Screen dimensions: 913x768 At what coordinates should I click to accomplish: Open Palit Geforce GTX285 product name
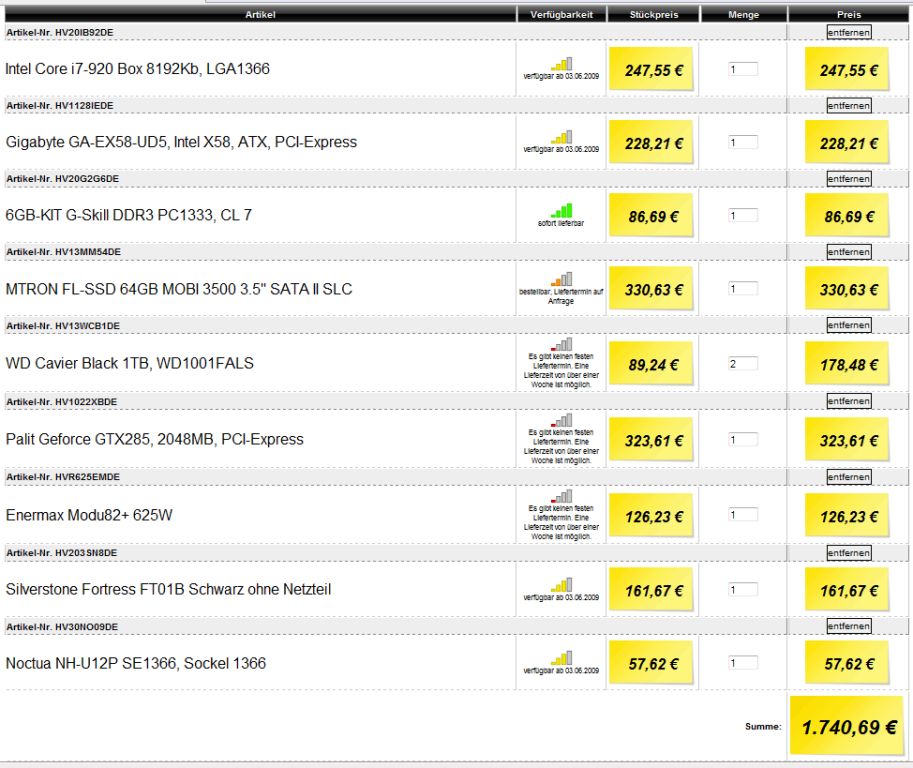pos(154,439)
